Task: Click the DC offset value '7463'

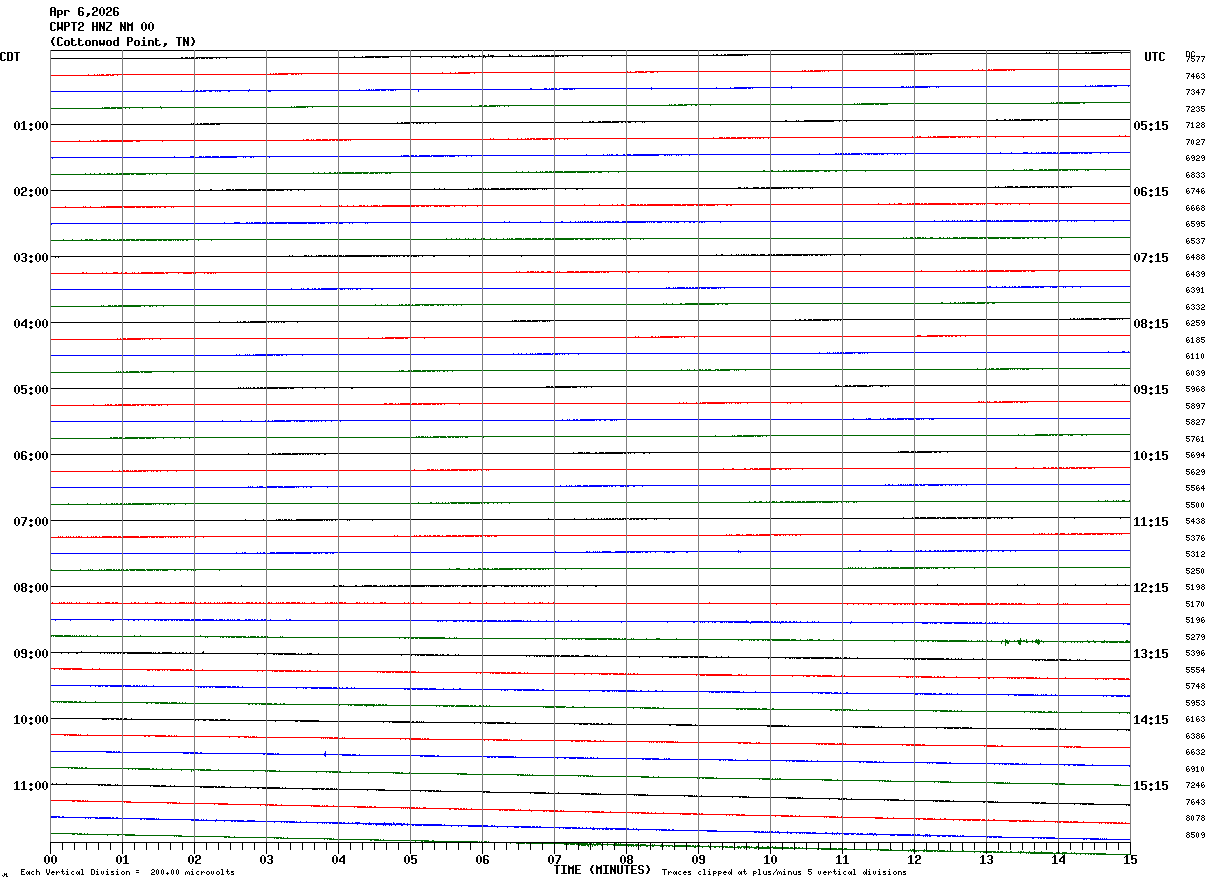Action: [1195, 76]
